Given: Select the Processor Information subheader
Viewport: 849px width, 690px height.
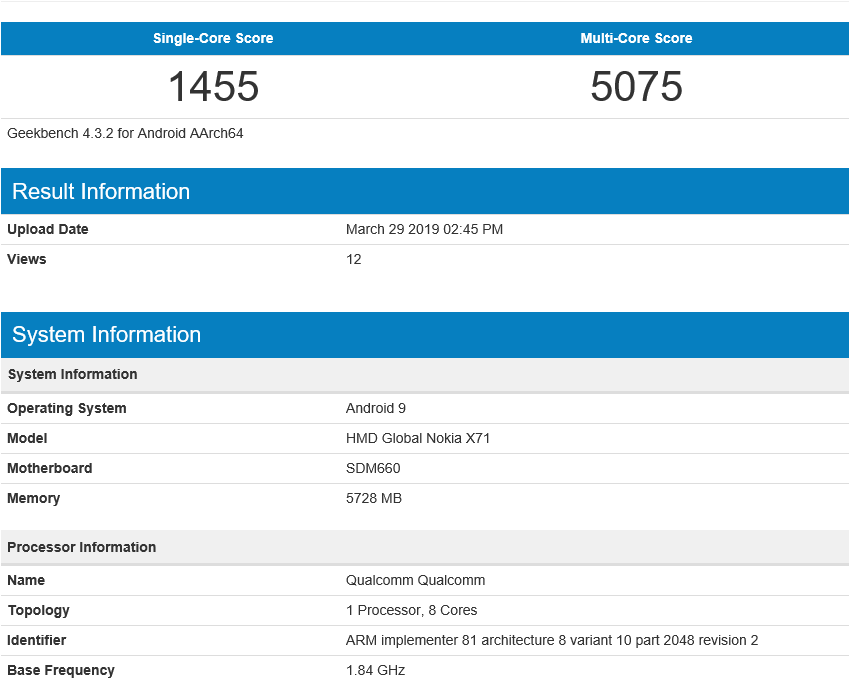Looking at the screenshot, I should point(425,547).
